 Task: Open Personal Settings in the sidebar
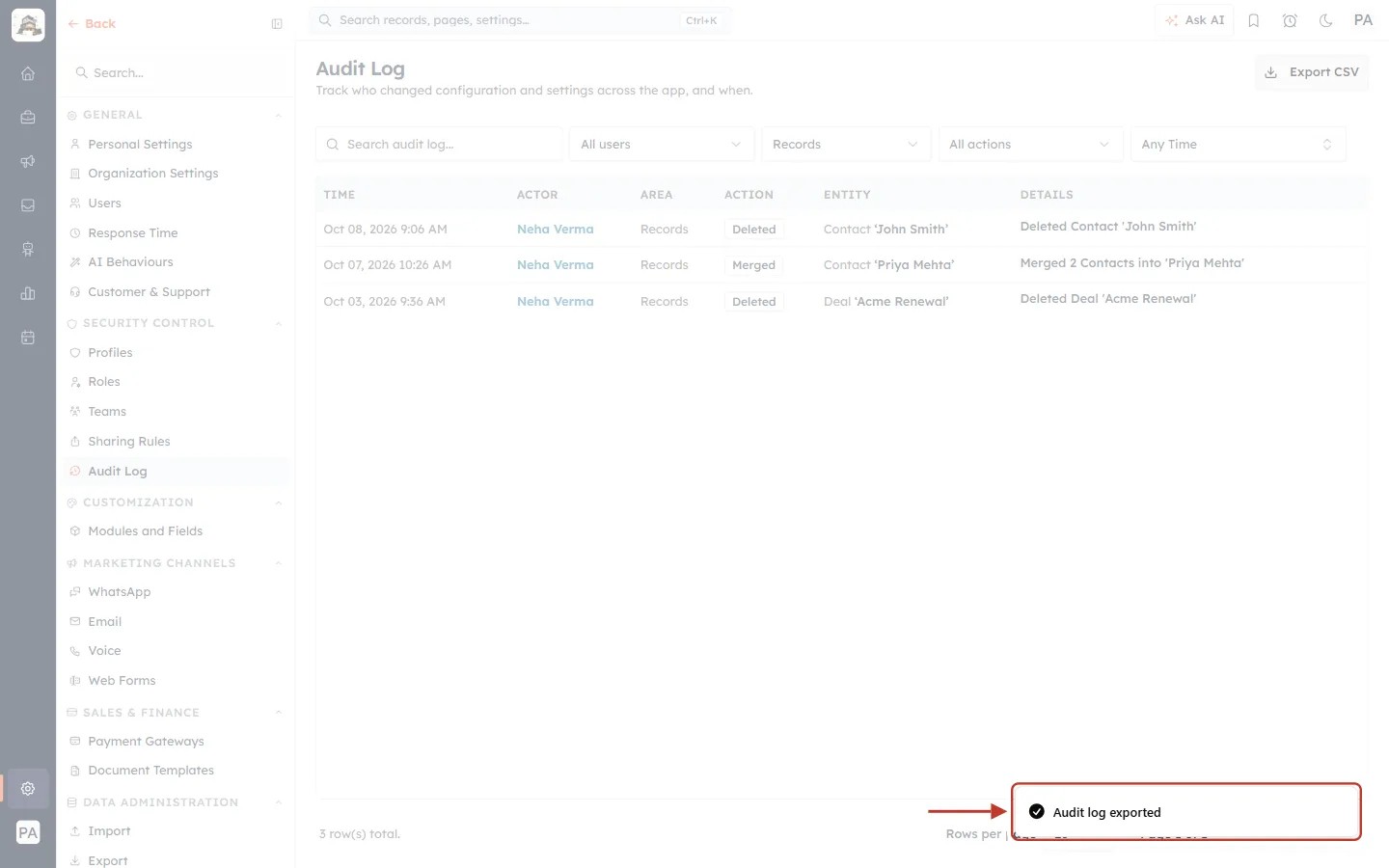[140, 145]
